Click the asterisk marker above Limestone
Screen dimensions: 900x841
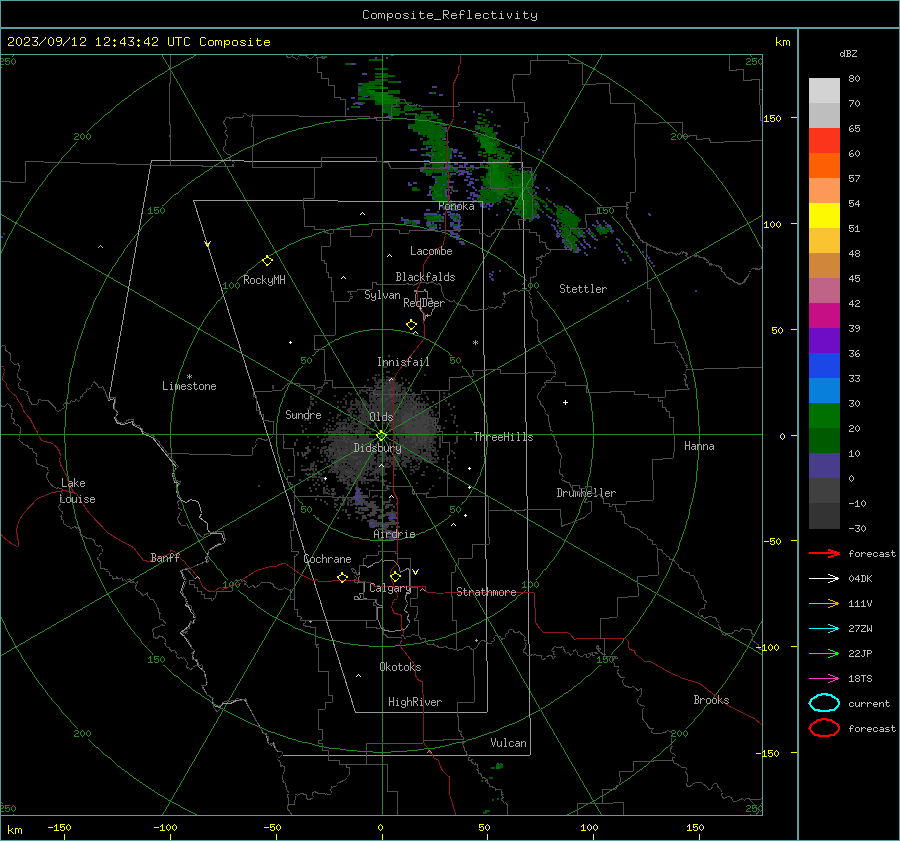[x=189, y=377]
